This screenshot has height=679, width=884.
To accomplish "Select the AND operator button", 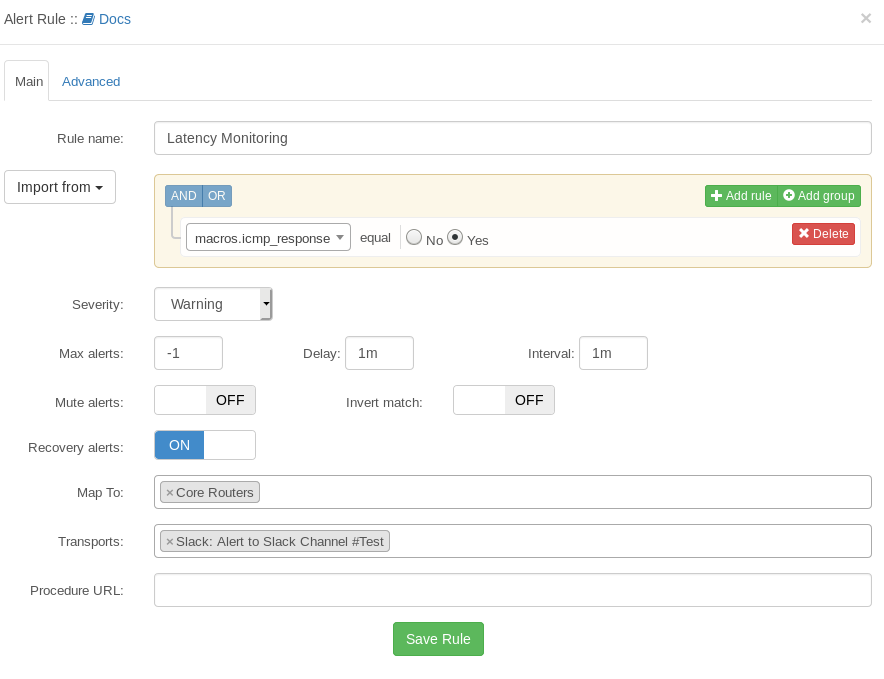I will pyautogui.click(x=183, y=196).
